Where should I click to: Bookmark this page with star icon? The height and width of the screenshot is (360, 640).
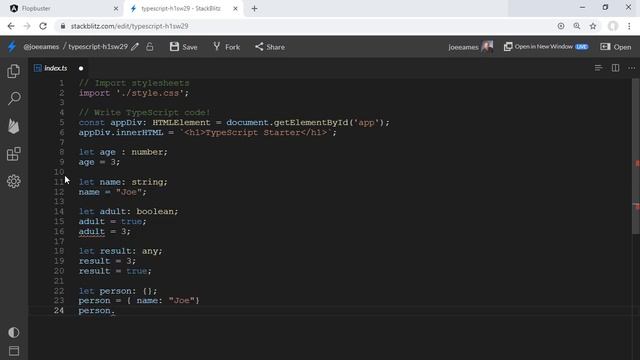pos(593,26)
